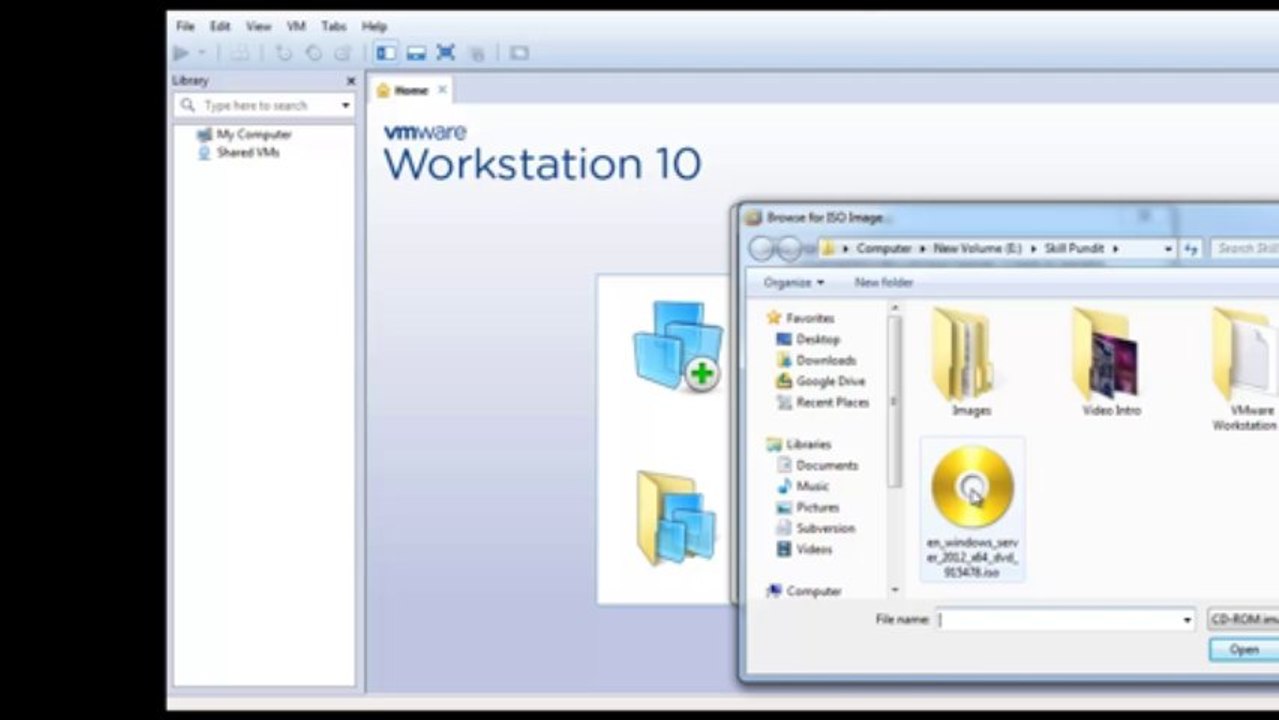Image resolution: width=1279 pixels, height=720 pixels.
Task: Expand the power options arrow beside play
Action: point(201,53)
